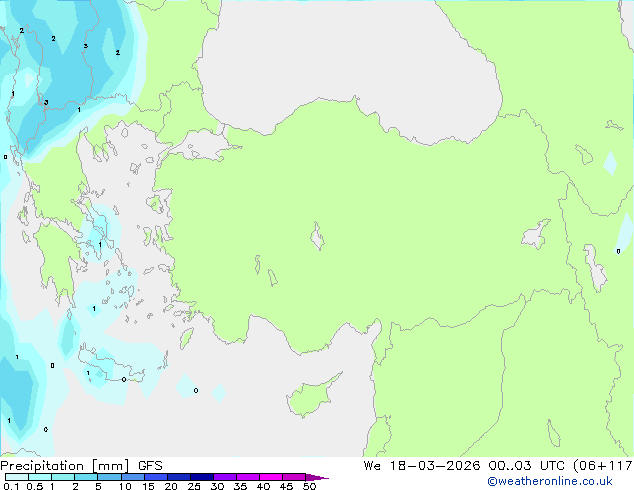The height and width of the screenshot is (490, 634).
Task: Select the date '18-03-2026' in the caption
Action: click(x=435, y=466)
